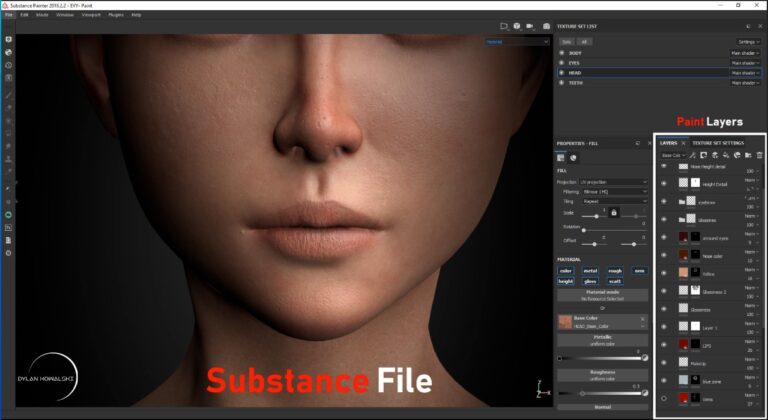Toggle the scatt channel in Material
The height and width of the screenshot is (420, 768).
point(615,281)
